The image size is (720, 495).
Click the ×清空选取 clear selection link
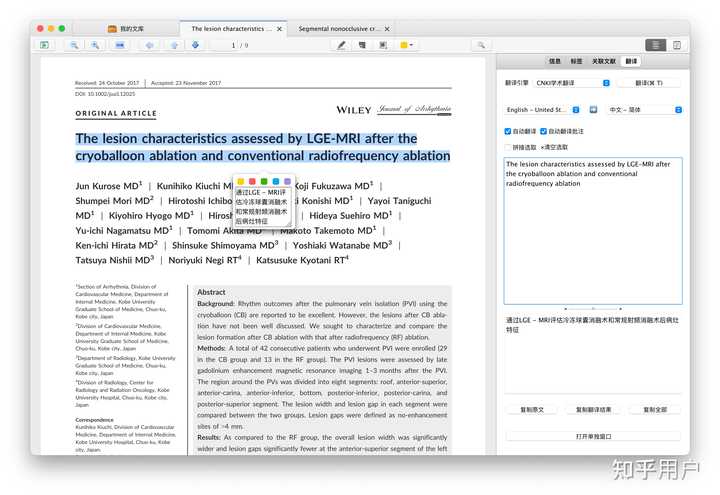click(554, 147)
